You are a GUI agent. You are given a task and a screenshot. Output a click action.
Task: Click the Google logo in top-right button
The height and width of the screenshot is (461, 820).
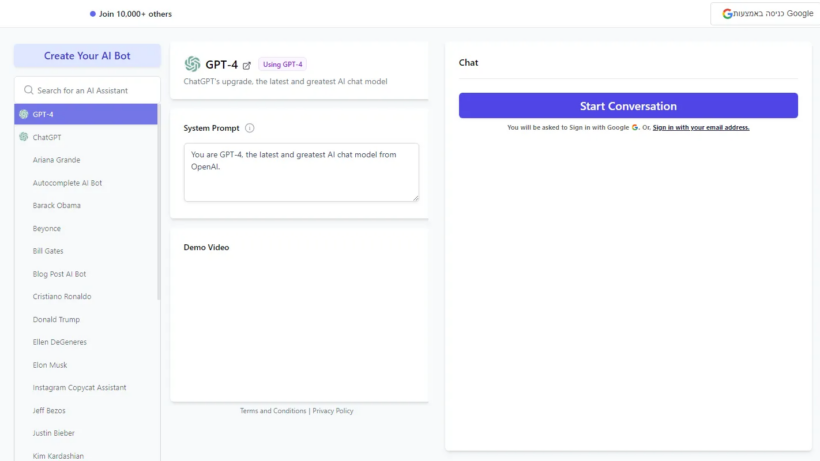[727, 14]
